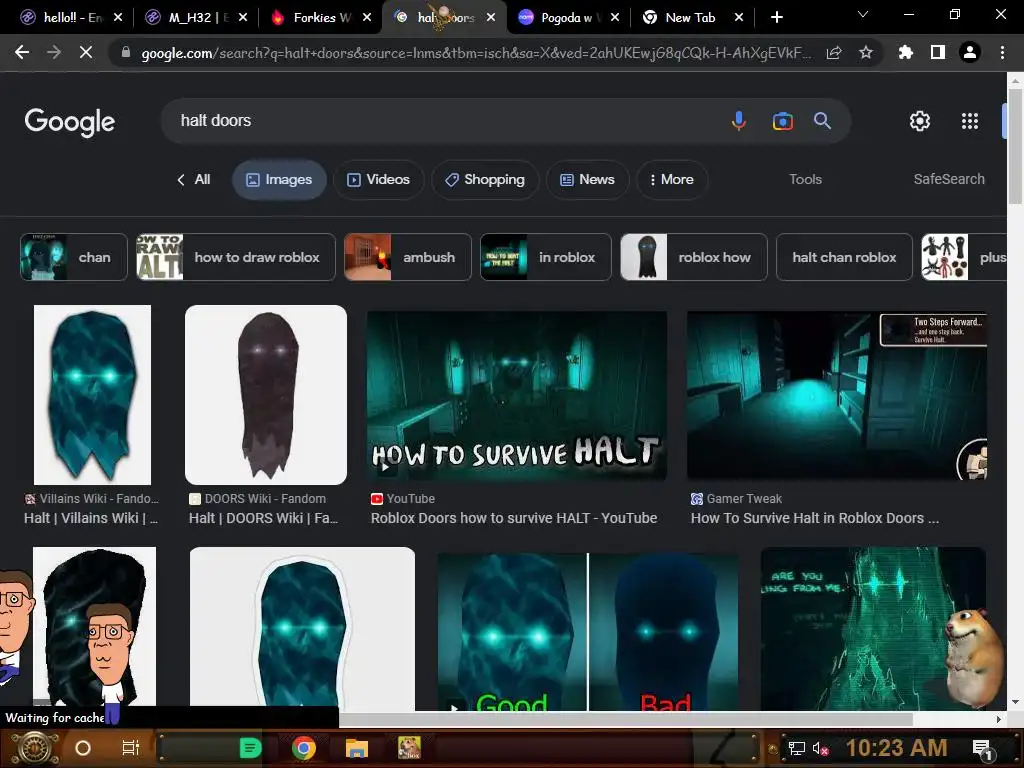Expand the More filters dropdown
This screenshot has height=768, width=1024.
pyautogui.click(x=672, y=180)
